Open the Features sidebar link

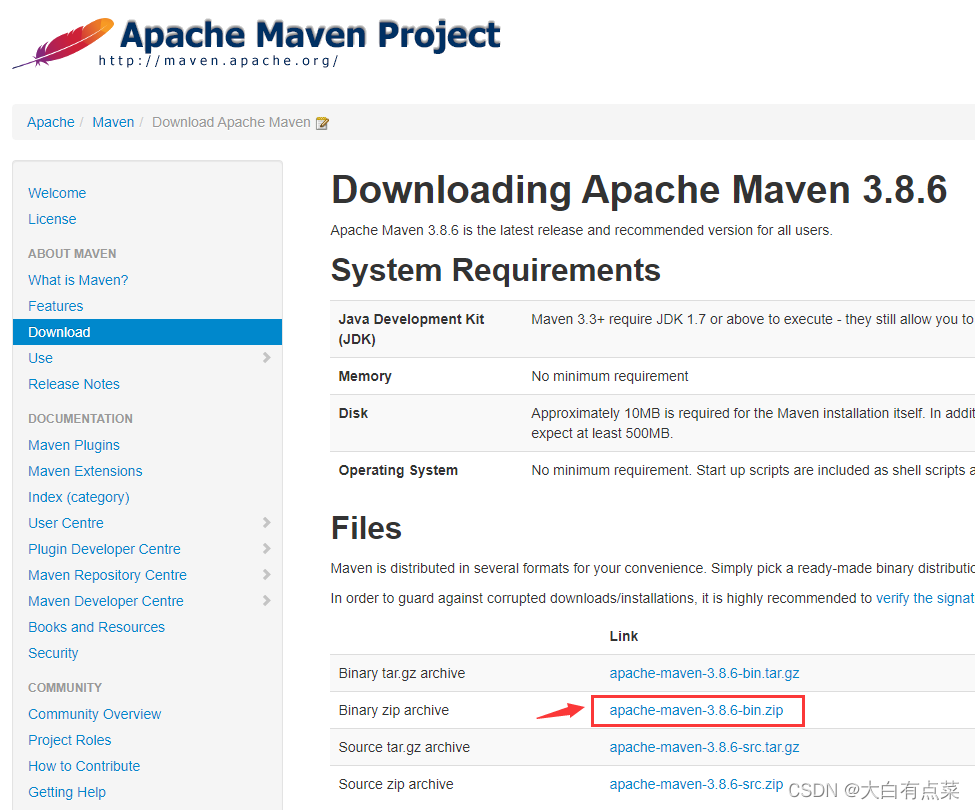[55, 306]
